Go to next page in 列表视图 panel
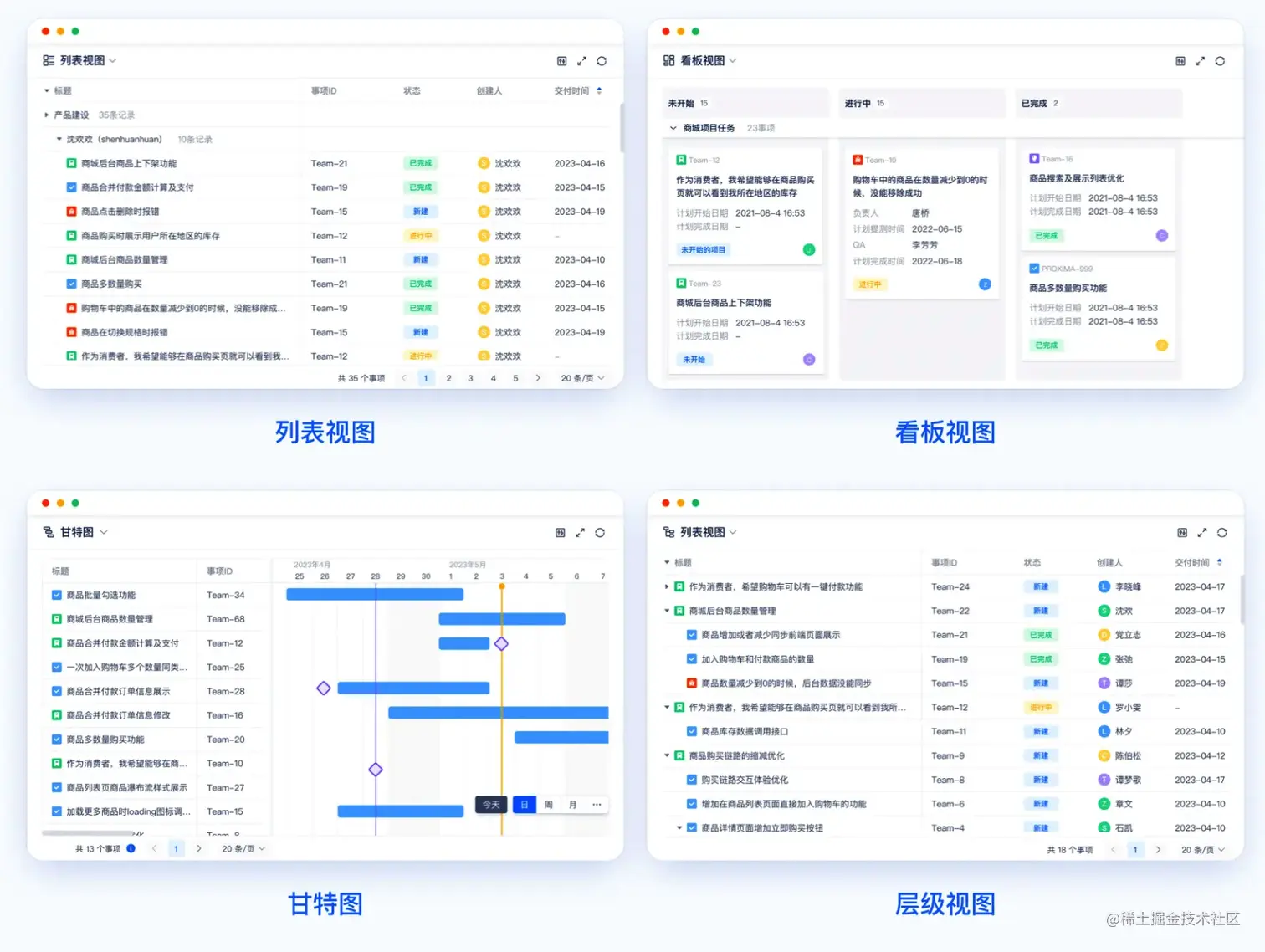Image resolution: width=1265 pixels, height=952 pixels. [538, 378]
